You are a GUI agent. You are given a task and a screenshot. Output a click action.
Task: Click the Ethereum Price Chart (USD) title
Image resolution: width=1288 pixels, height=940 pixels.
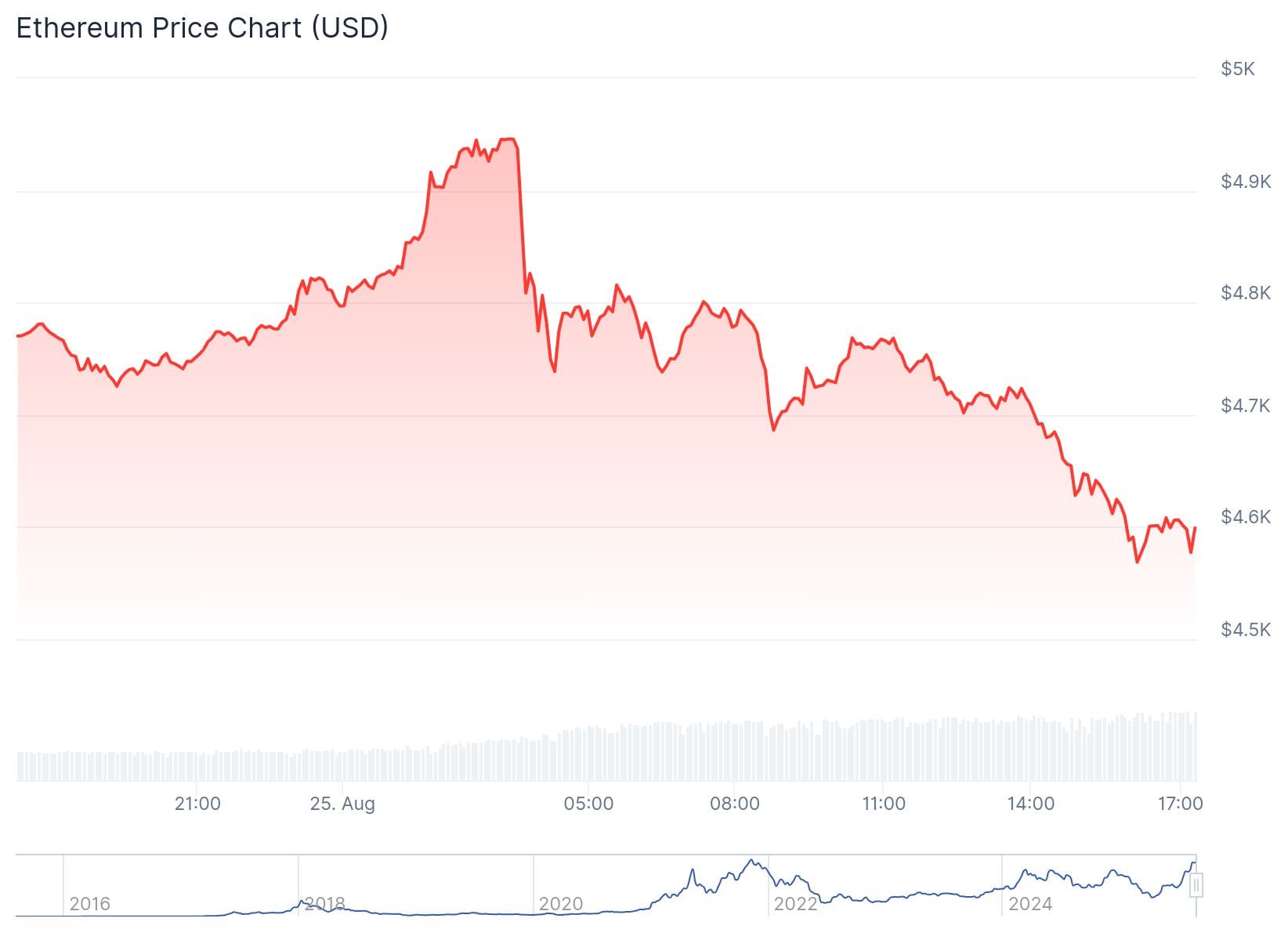pyautogui.click(x=202, y=28)
